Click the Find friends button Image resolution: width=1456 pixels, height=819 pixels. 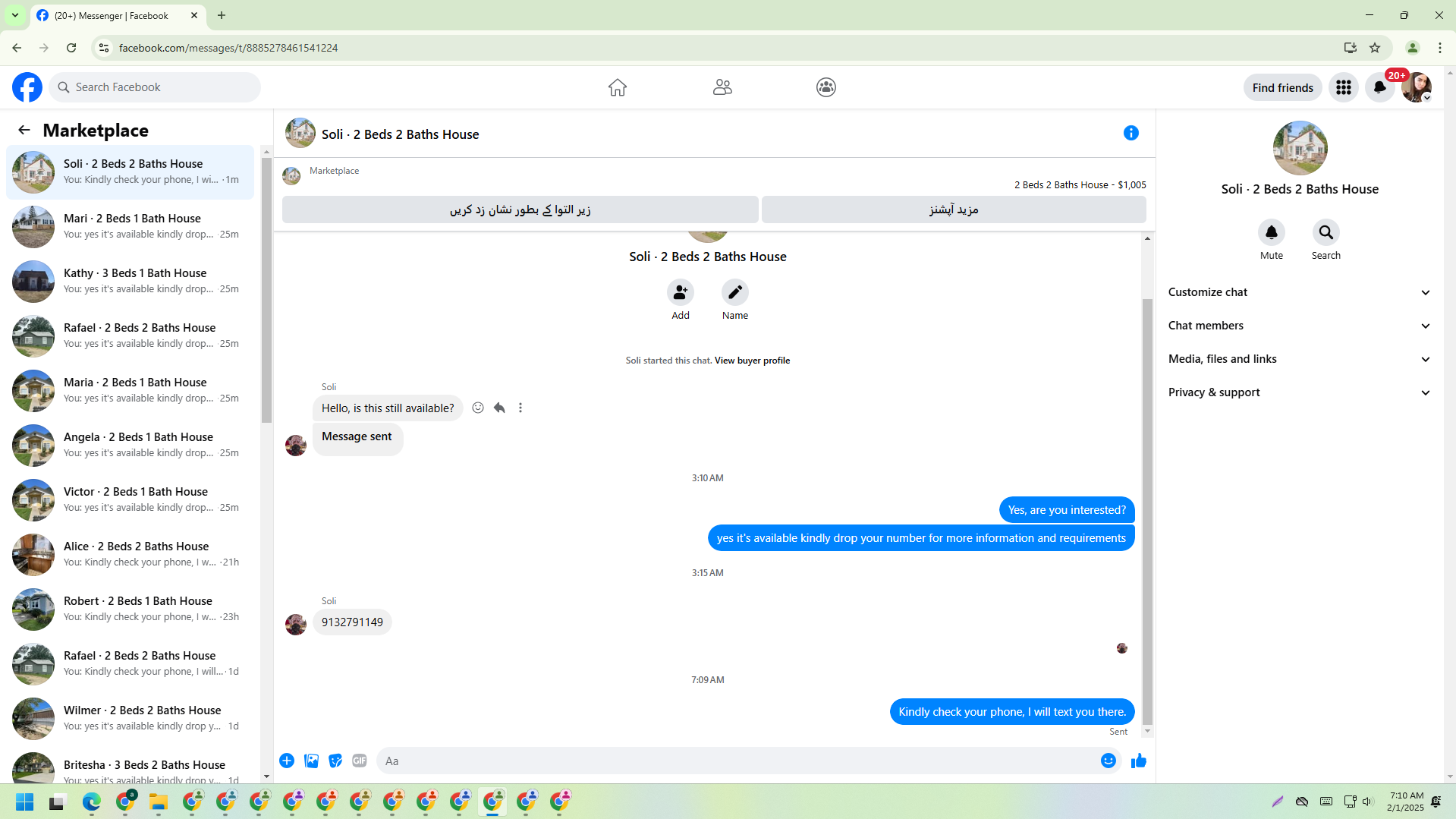[x=1283, y=87]
